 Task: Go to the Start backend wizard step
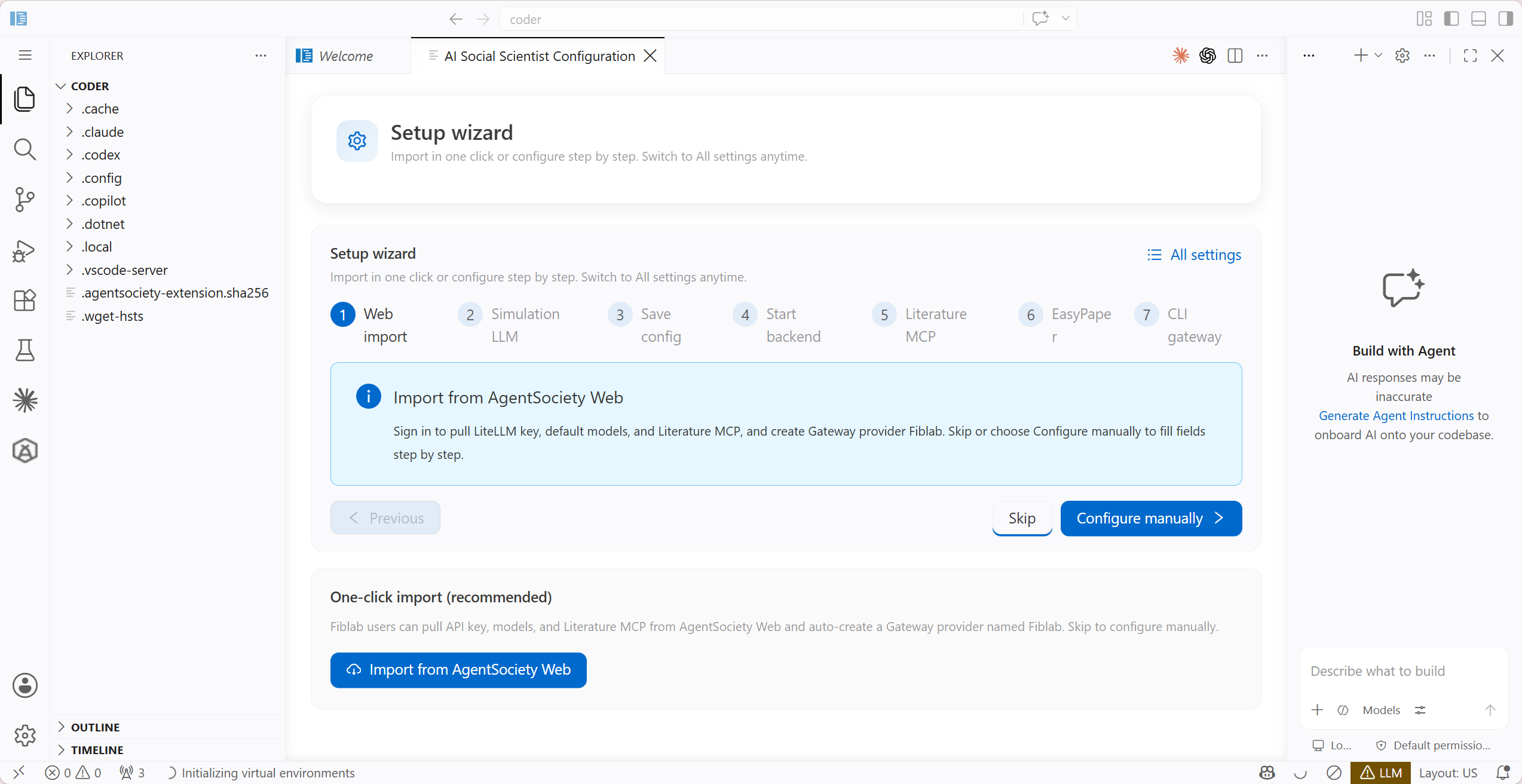click(777, 325)
